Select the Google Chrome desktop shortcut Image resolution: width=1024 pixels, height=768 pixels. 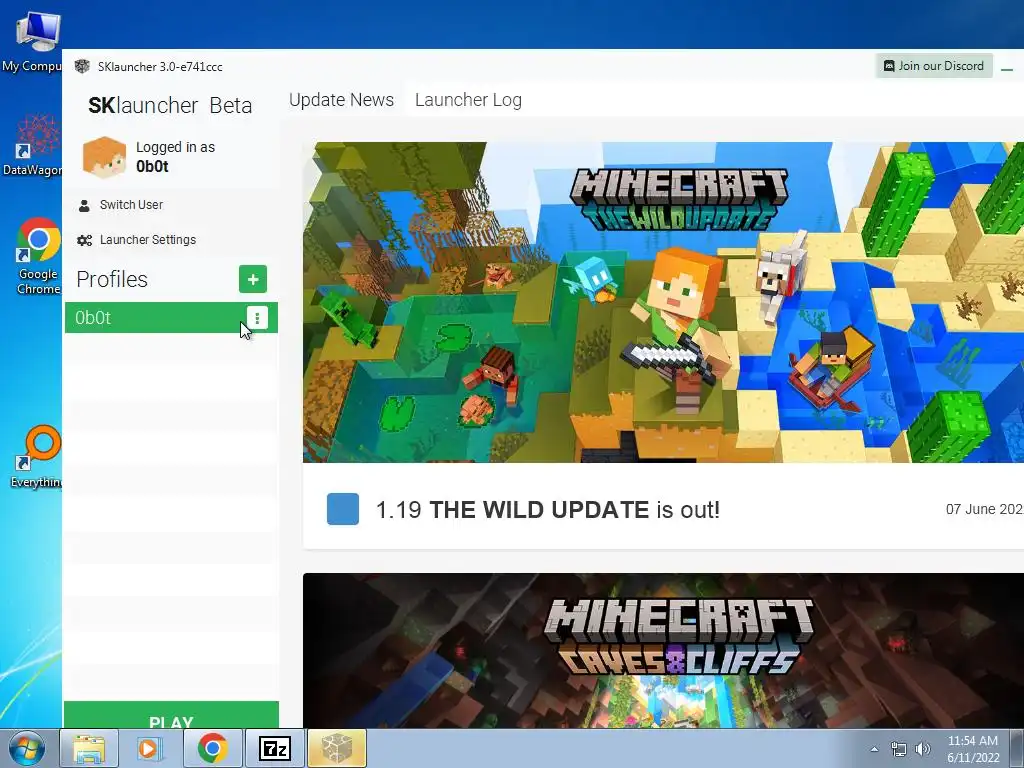point(38,256)
